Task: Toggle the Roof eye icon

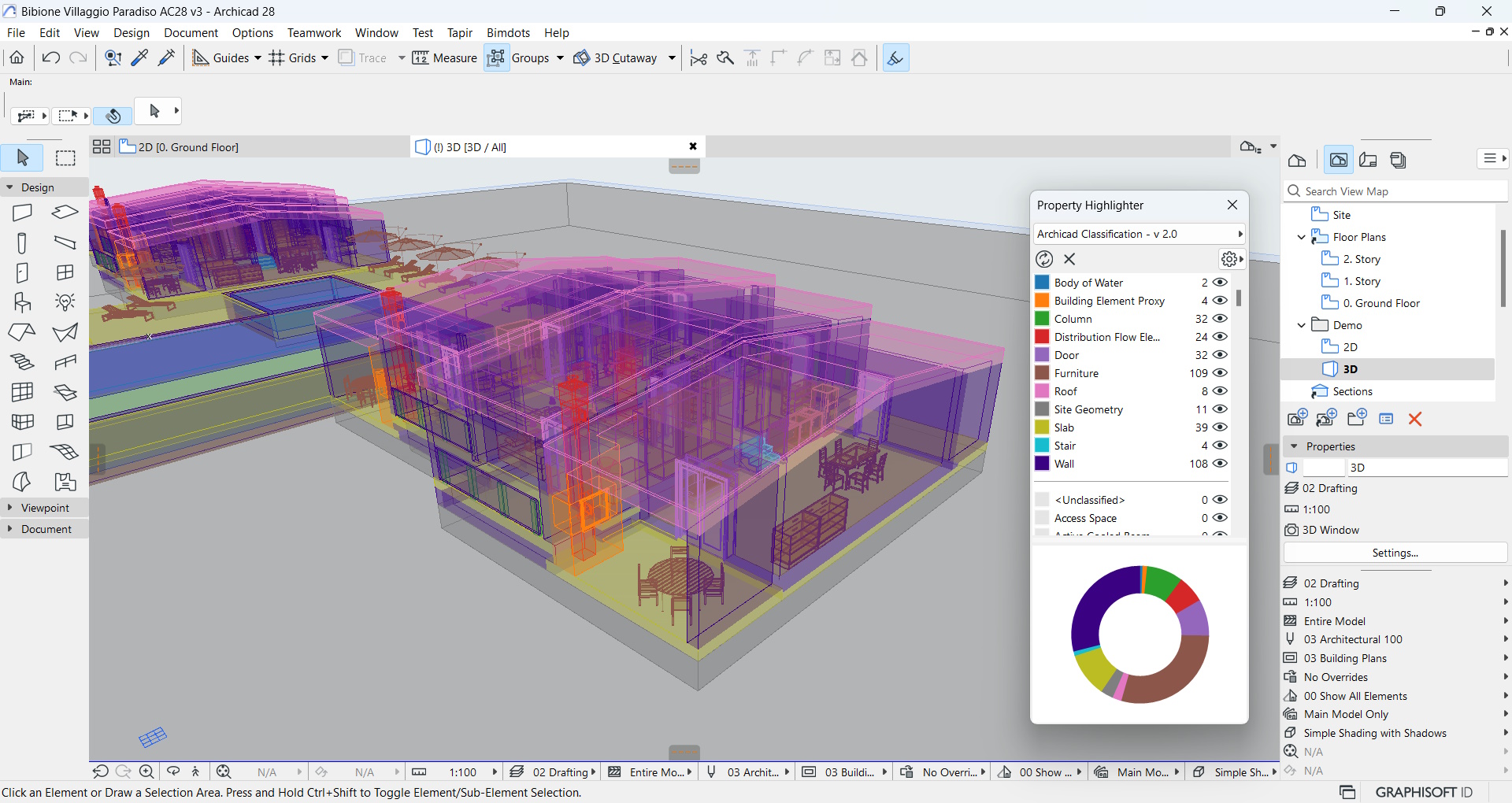Action: pos(1220,391)
